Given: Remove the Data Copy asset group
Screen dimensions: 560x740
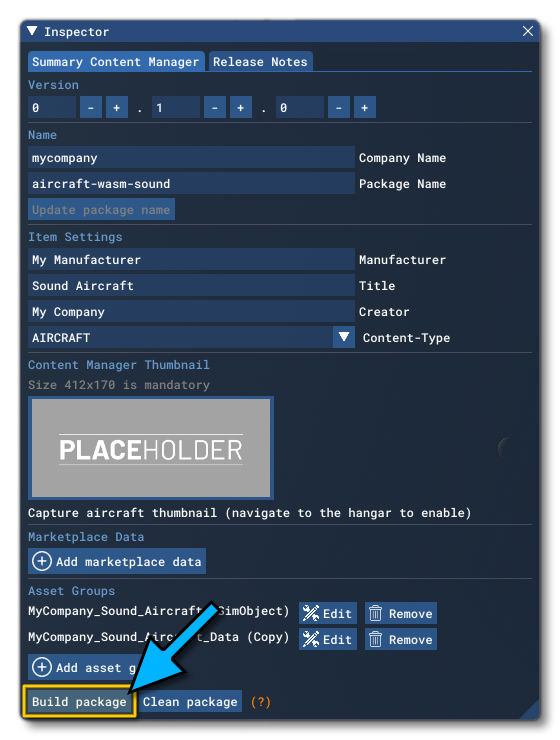Looking at the screenshot, I should [401, 639].
